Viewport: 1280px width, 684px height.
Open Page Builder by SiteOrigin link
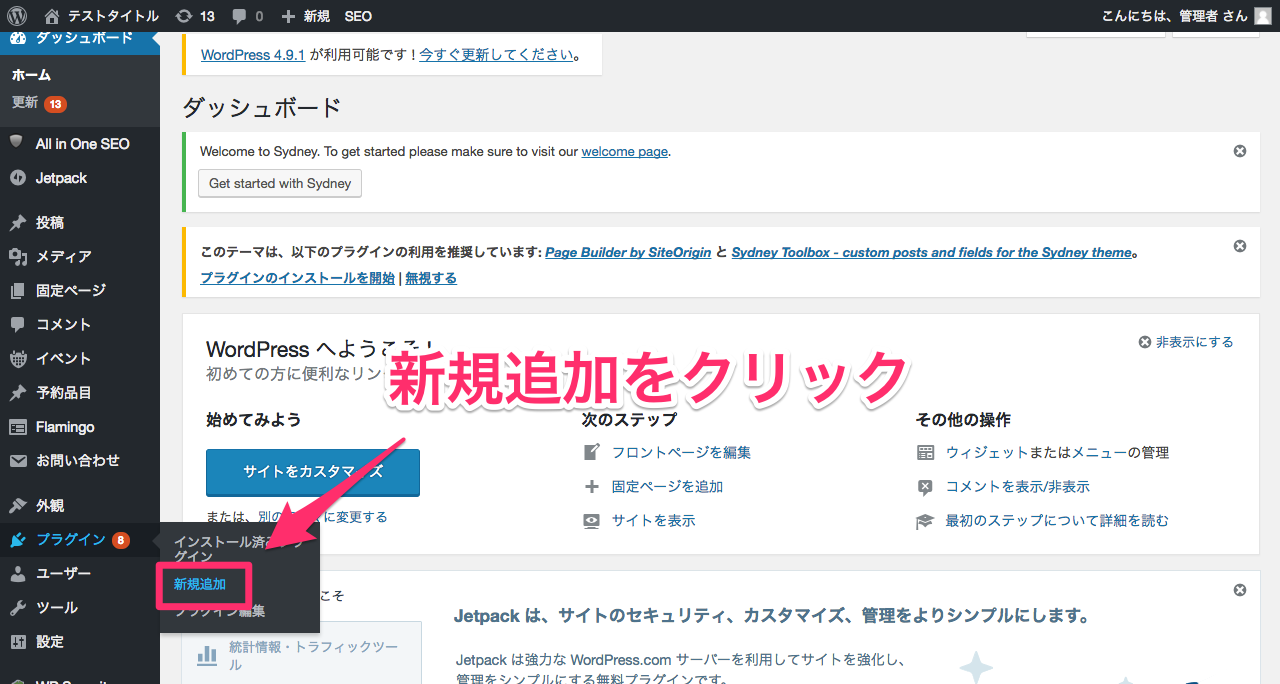coord(627,252)
